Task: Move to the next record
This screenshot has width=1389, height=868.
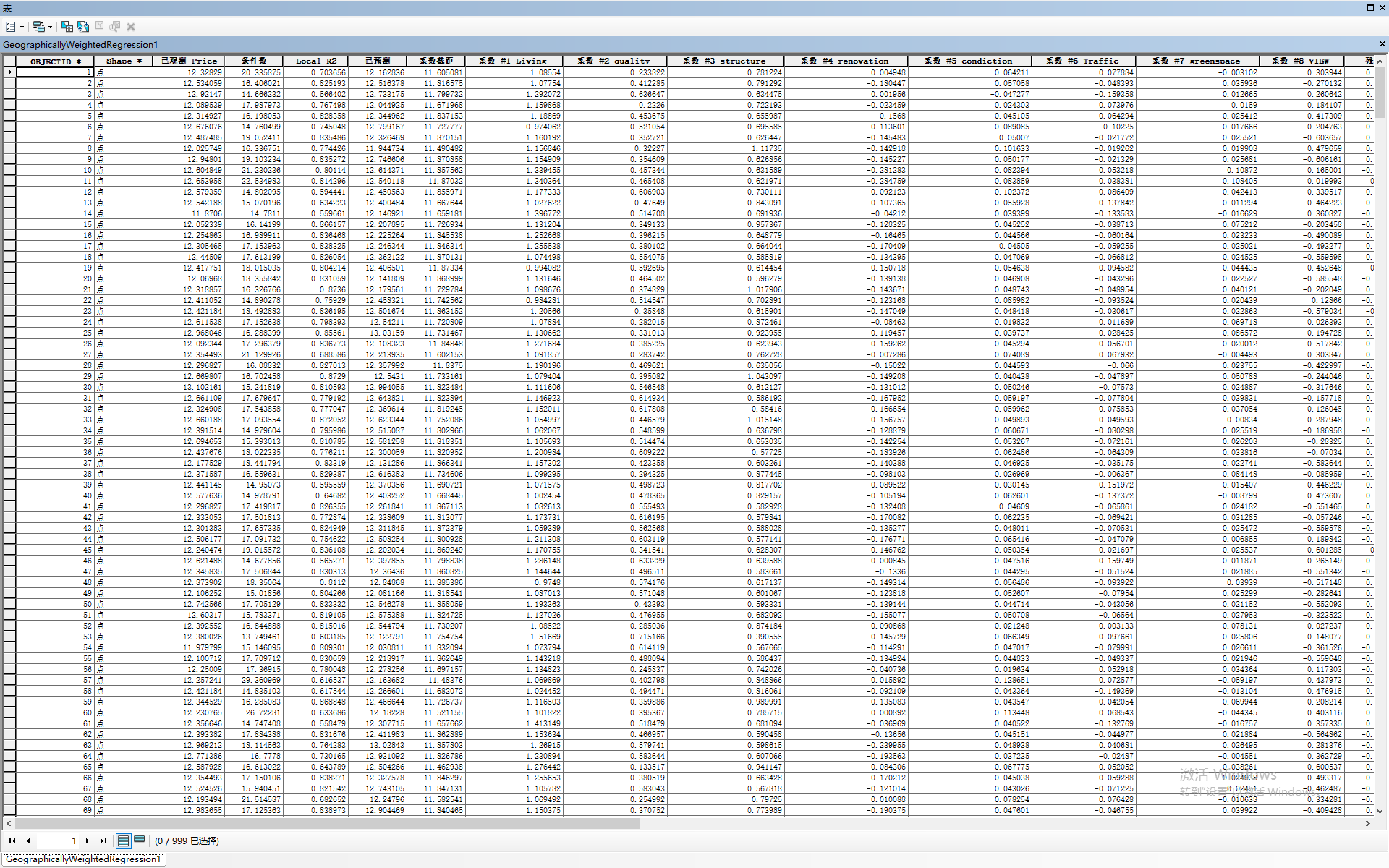Action: tap(88, 841)
